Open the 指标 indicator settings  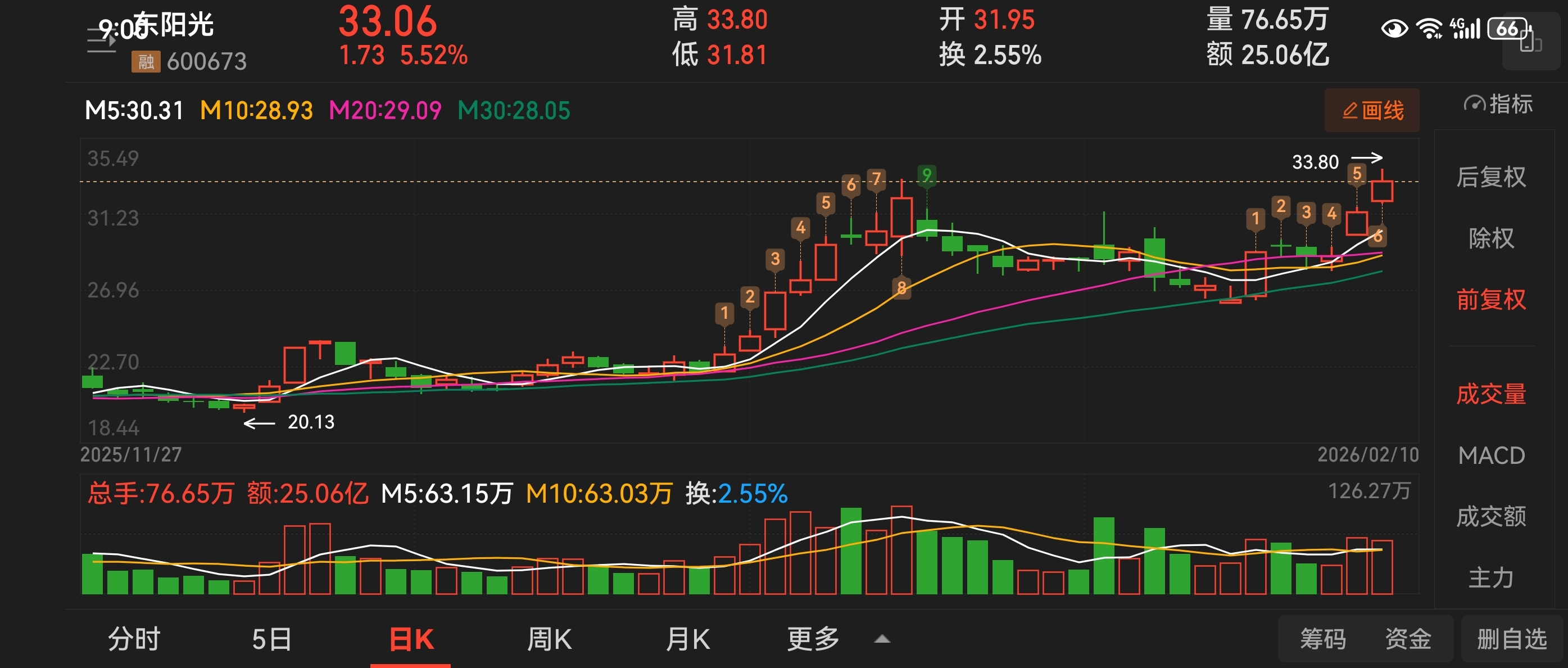[1497, 105]
